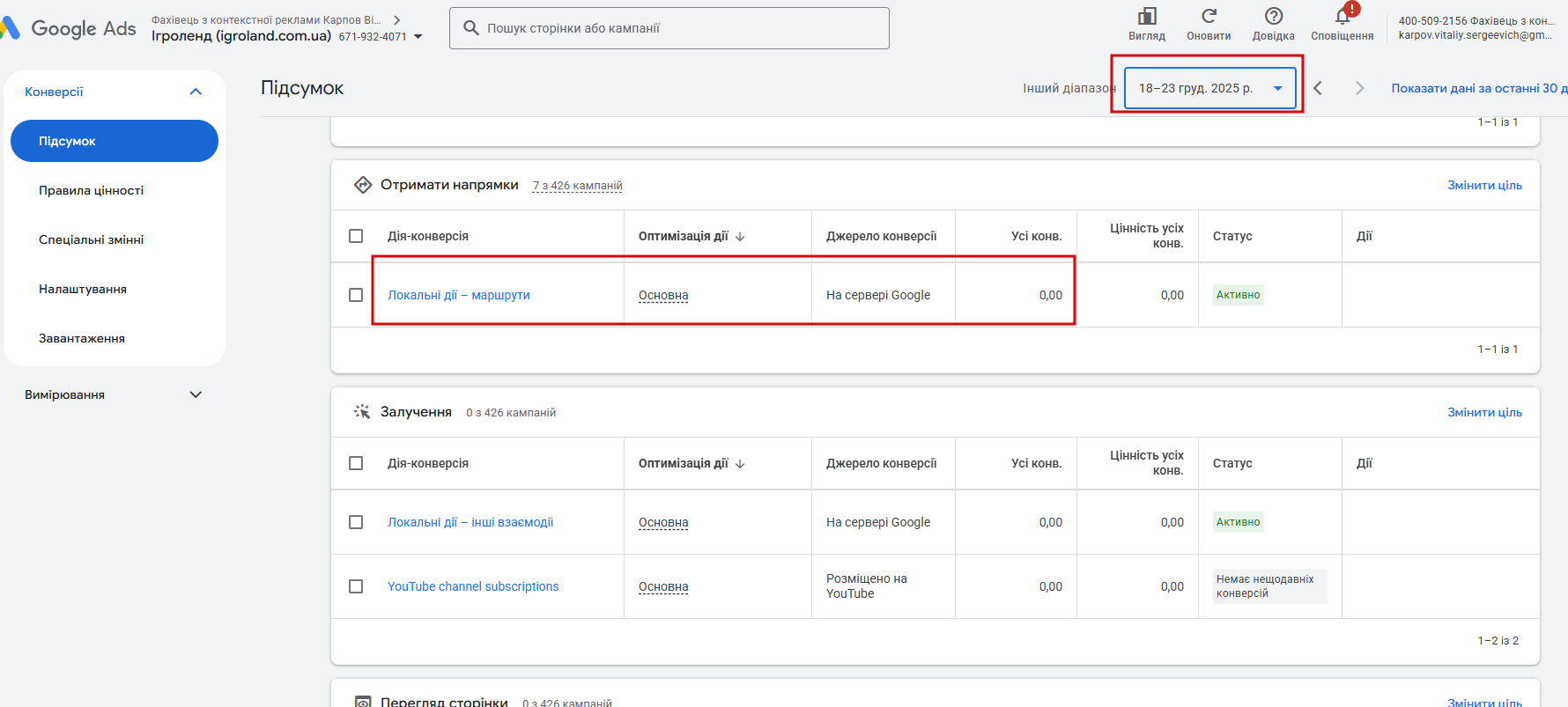Viewport: 1568px width, 707px height.
Task: Click the search magnifier icon
Action: click(x=471, y=28)
